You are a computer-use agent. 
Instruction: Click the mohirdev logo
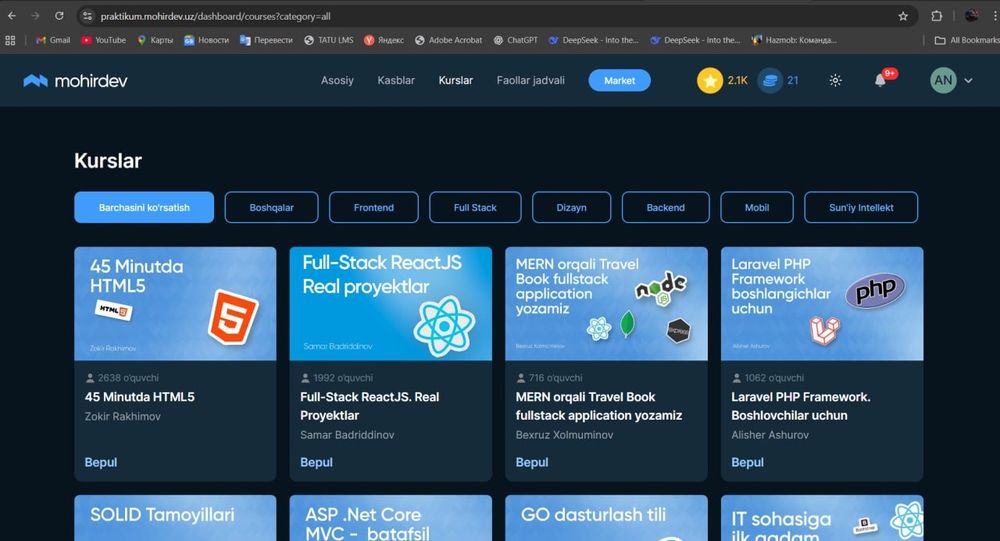click(75, 80)
